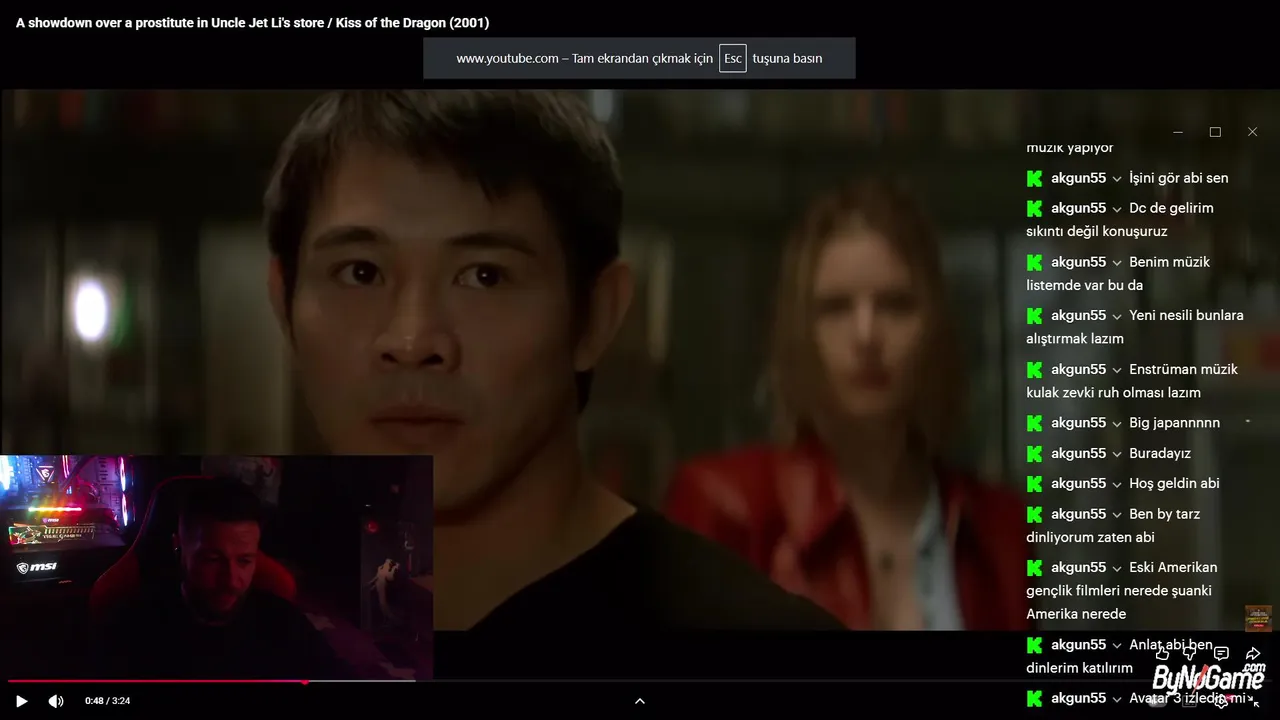The width and height of the screenshot is (1280, 720).
Task: Click Kick badge beside 'Yeni nesili bunlara'
Action: click(1035, 315)
